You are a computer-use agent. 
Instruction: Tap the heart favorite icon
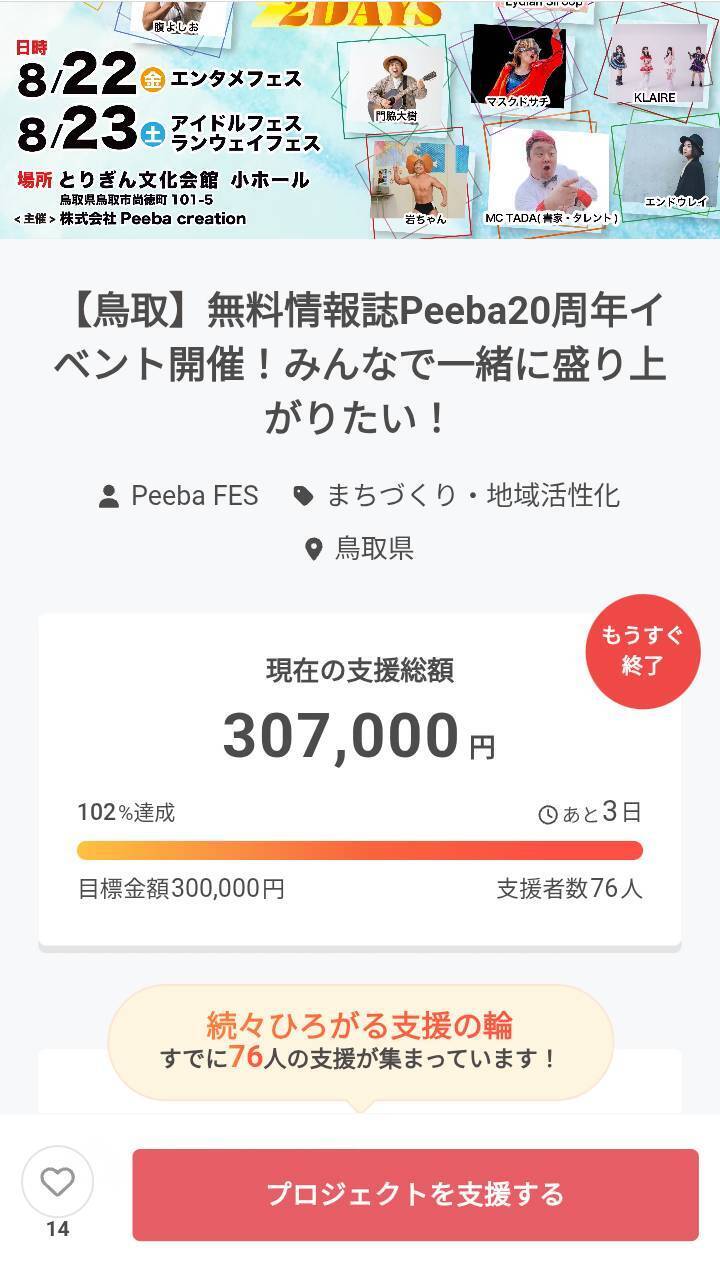[x=57, y=1182]
